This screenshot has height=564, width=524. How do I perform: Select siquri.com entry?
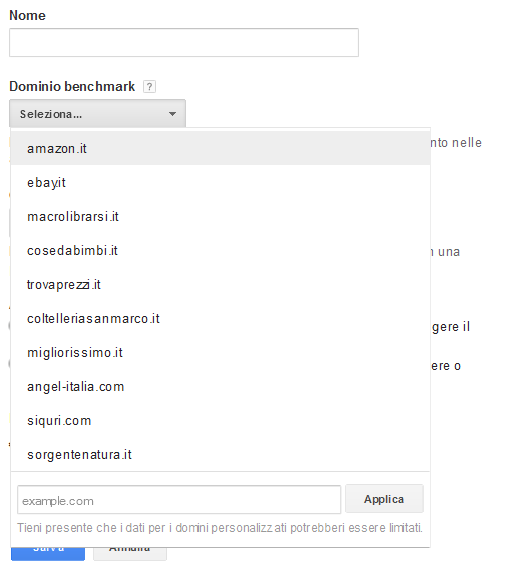[x=220, y=420]
